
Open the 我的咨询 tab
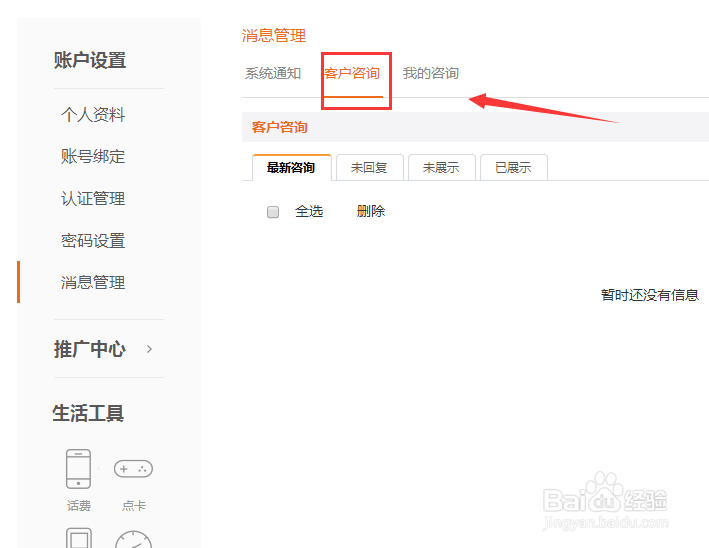tap(431, 73)
